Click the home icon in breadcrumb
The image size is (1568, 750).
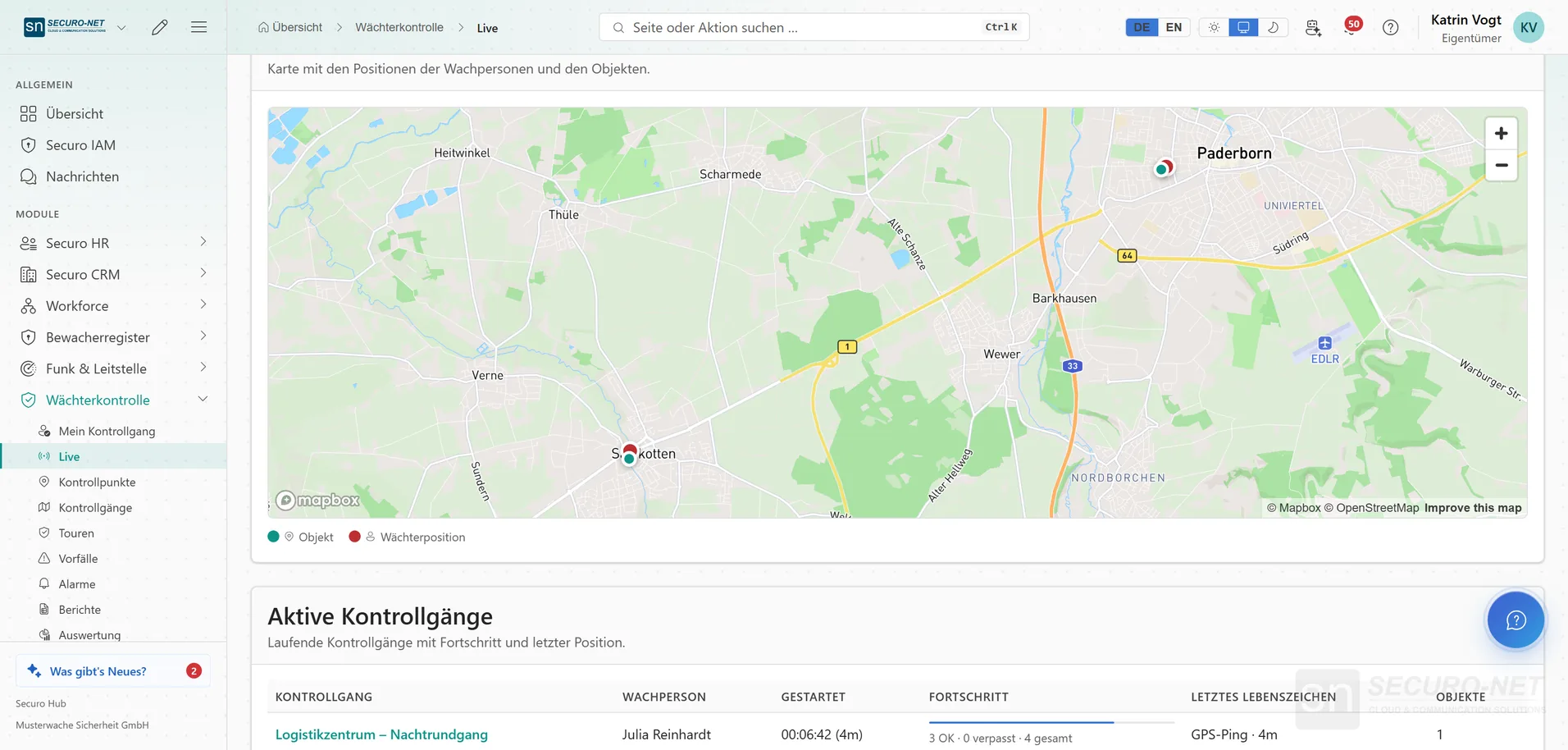click(263, 27)
